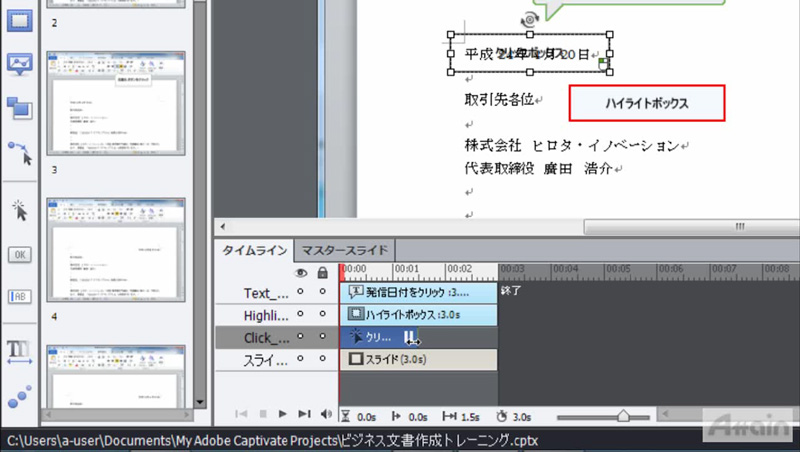Select the Mouse tool with cursor path icon
This screenshot has height=452, width=800.
pyautogui.click(x=19, y=152)
